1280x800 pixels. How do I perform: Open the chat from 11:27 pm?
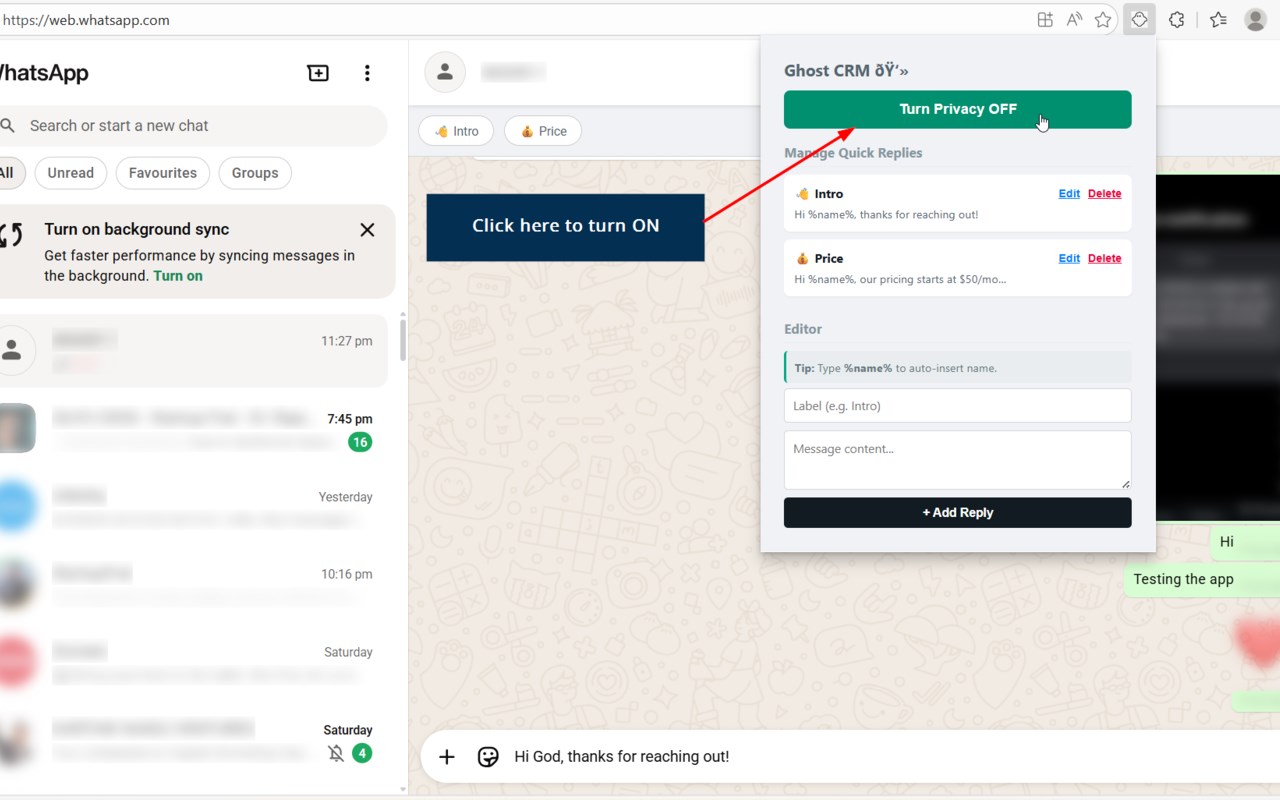[194, 351]
